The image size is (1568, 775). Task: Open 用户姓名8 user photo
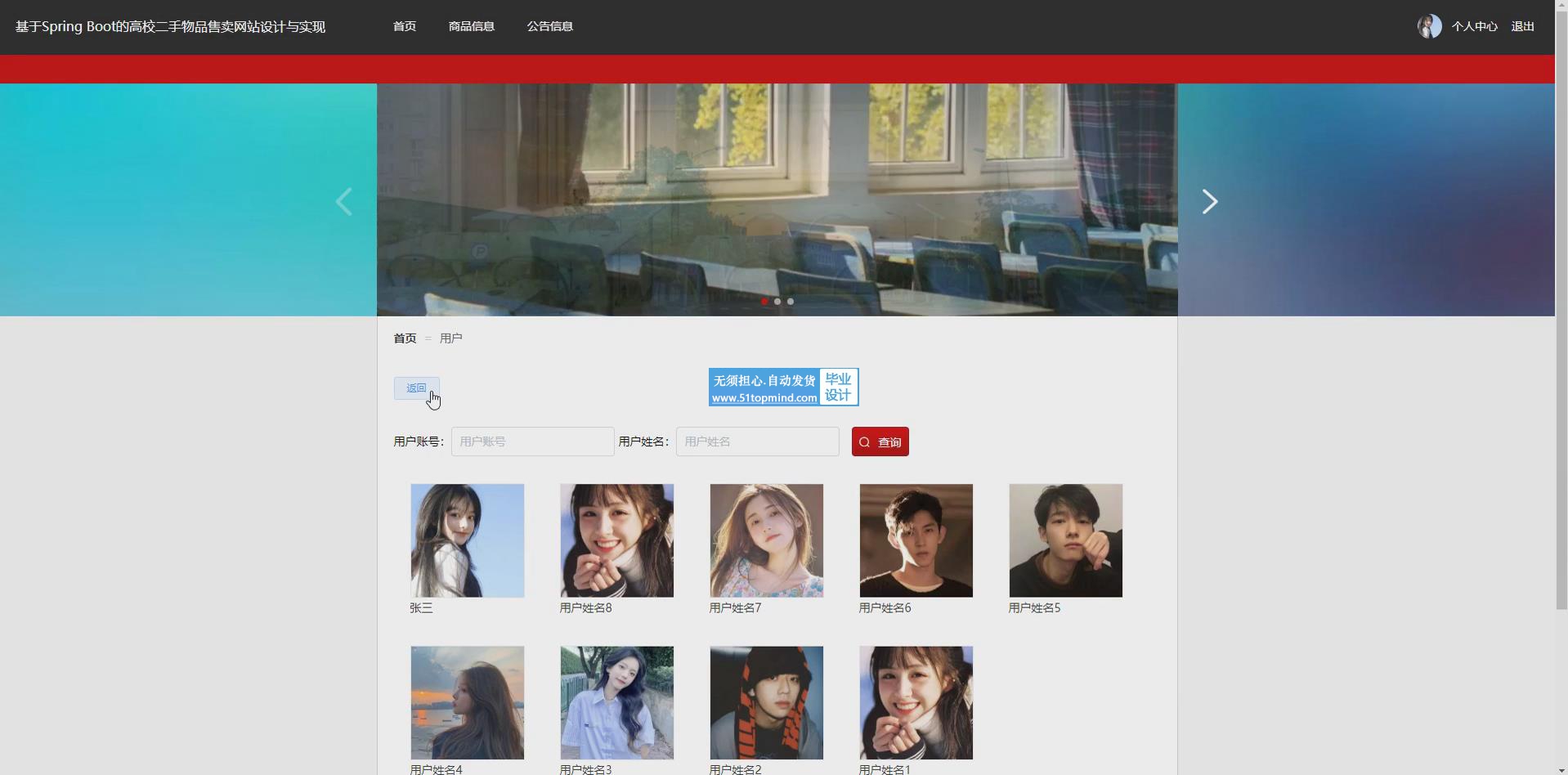pos(617,540)
